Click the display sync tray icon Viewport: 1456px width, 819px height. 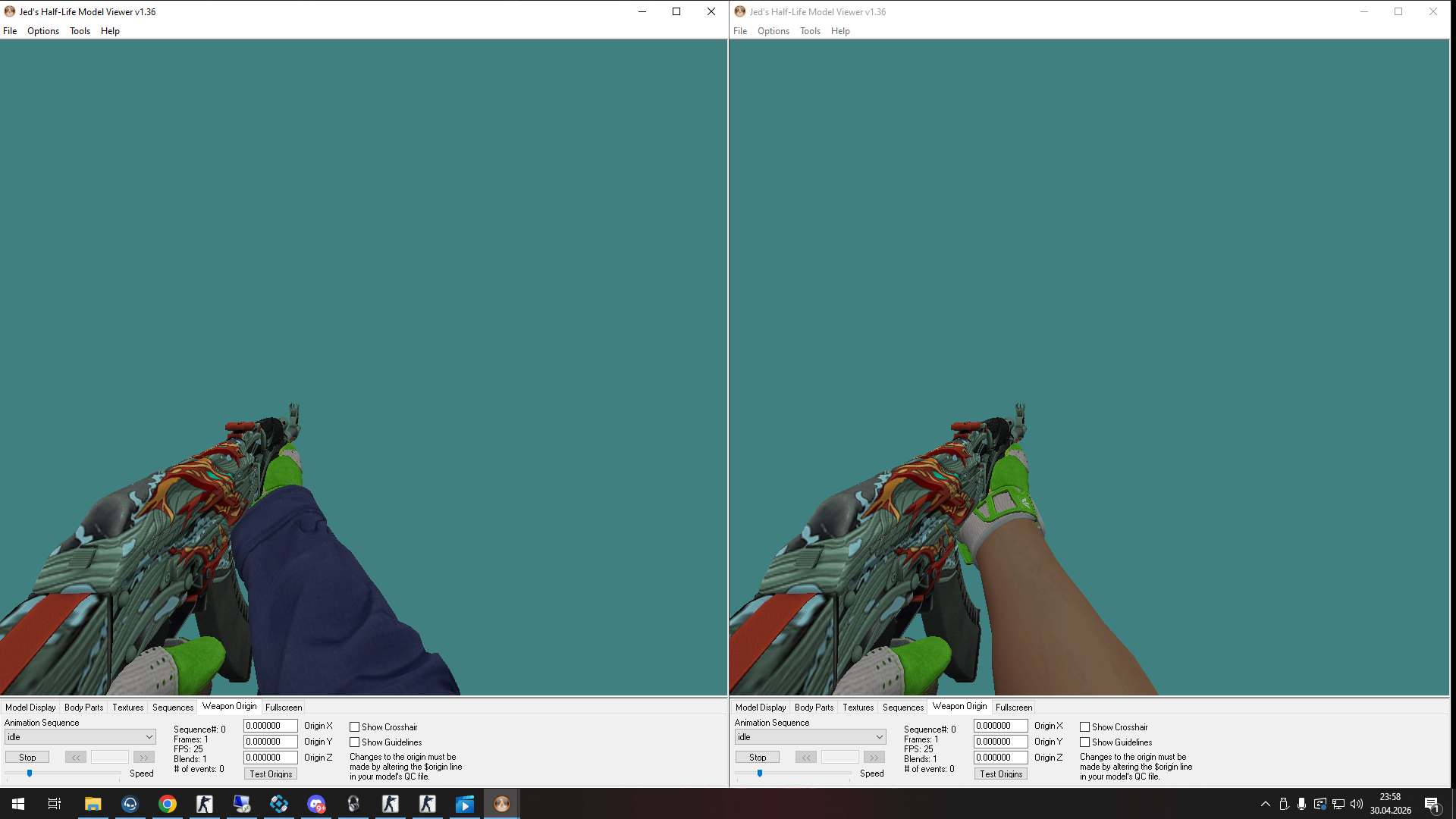(x=1320, y=804)
